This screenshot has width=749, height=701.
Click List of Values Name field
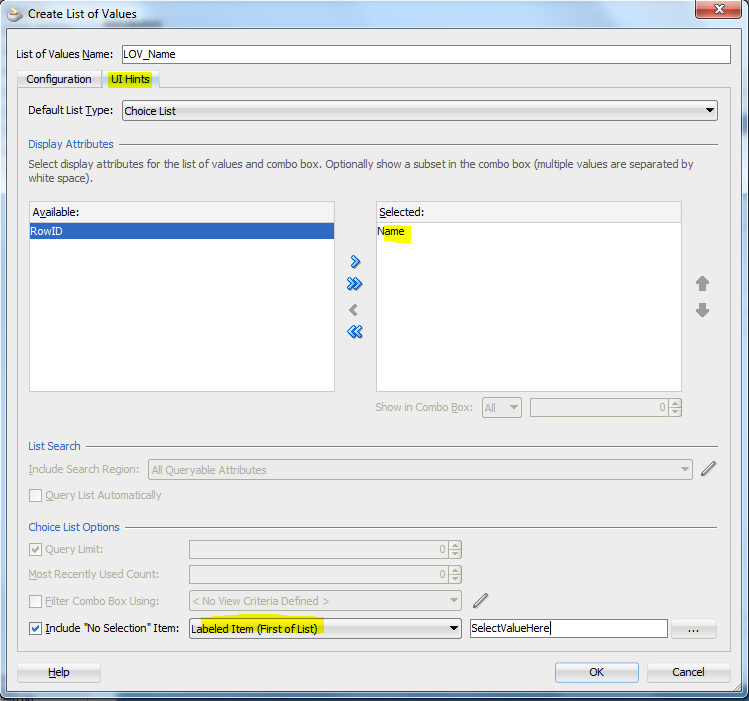pyautogui.click(x=426, y=54)
